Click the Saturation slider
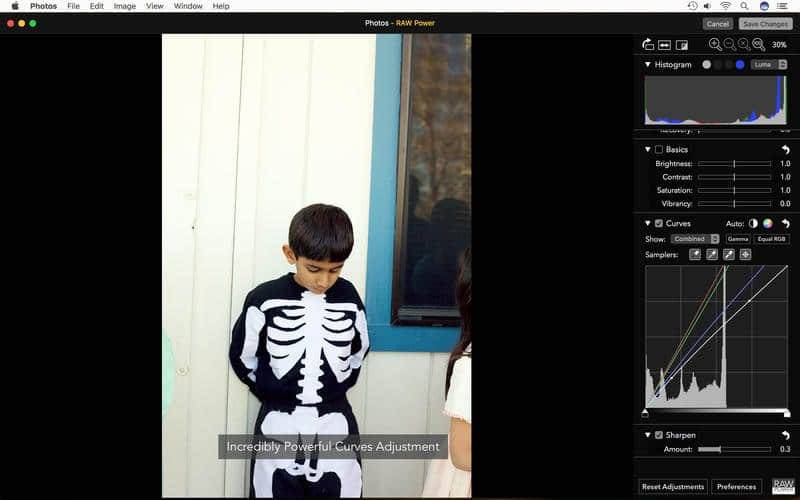 click(x=734, y=190)
